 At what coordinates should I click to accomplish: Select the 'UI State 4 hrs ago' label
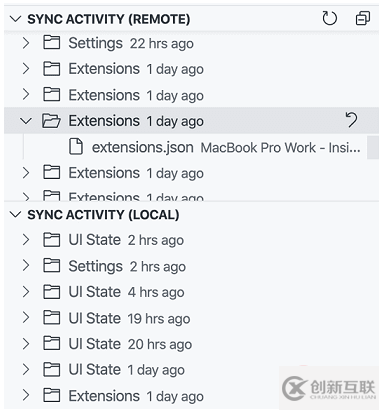pyautogui.click(x=126, y=292)
